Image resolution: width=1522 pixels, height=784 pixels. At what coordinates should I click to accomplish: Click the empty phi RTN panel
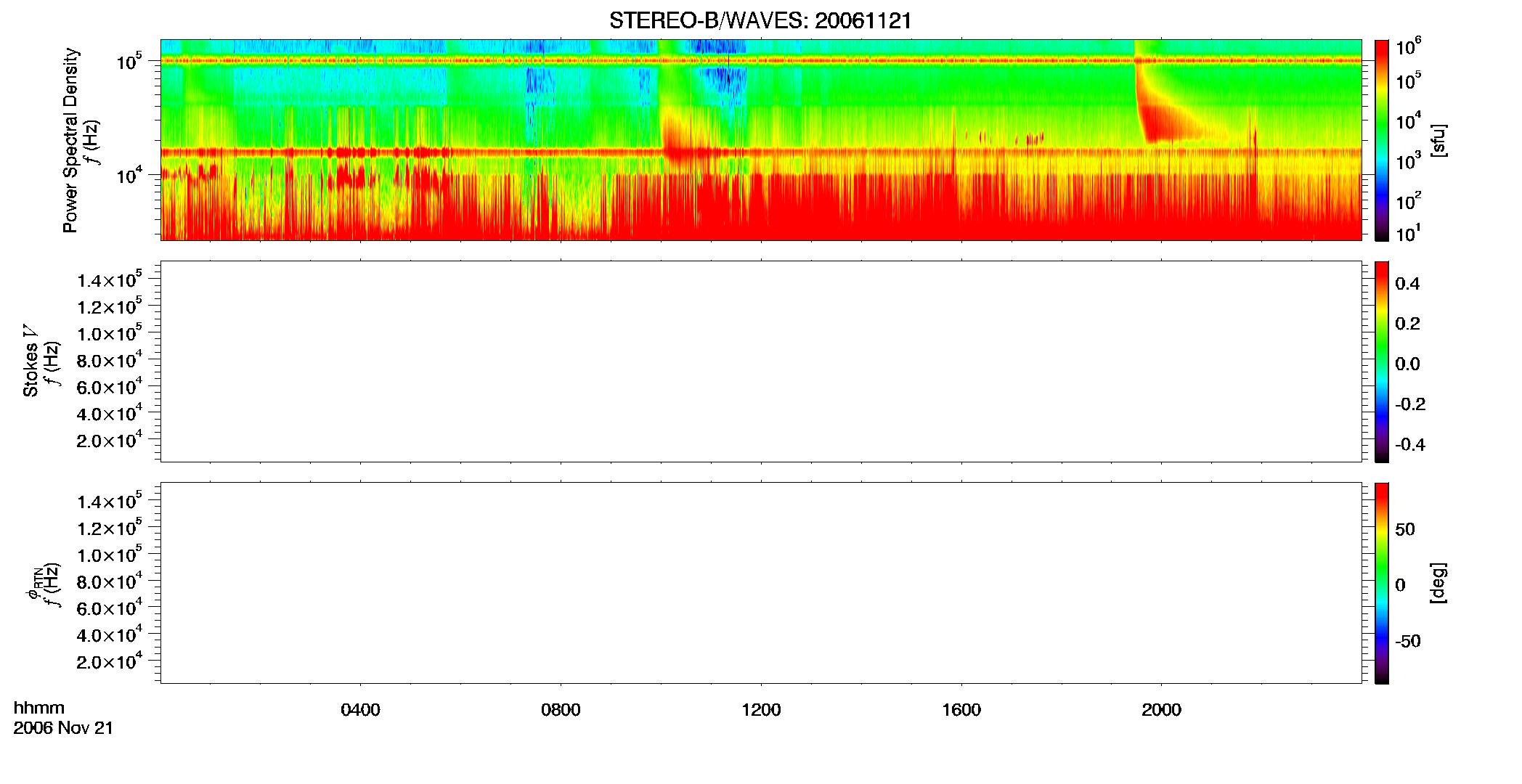[761, 583]
